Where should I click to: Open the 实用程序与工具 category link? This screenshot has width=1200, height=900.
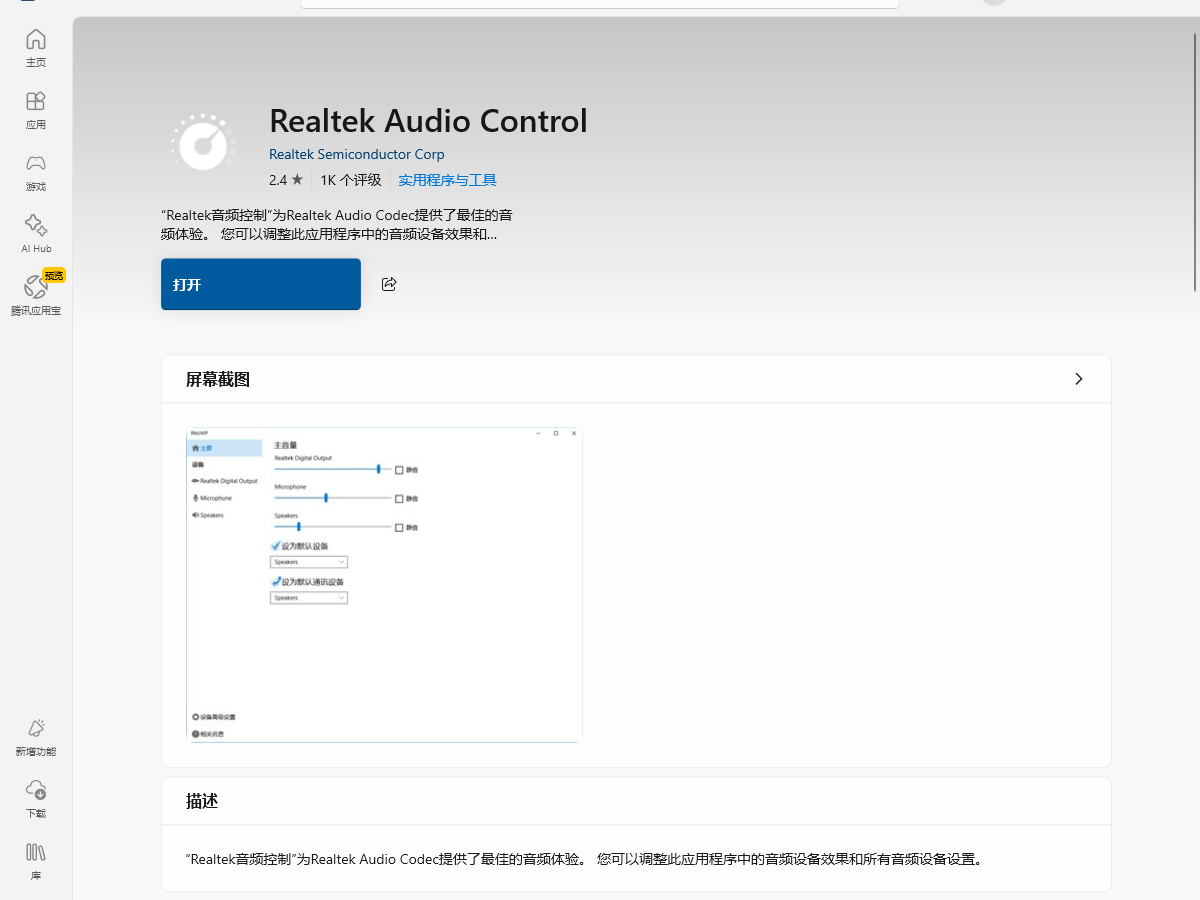[447, 180]
